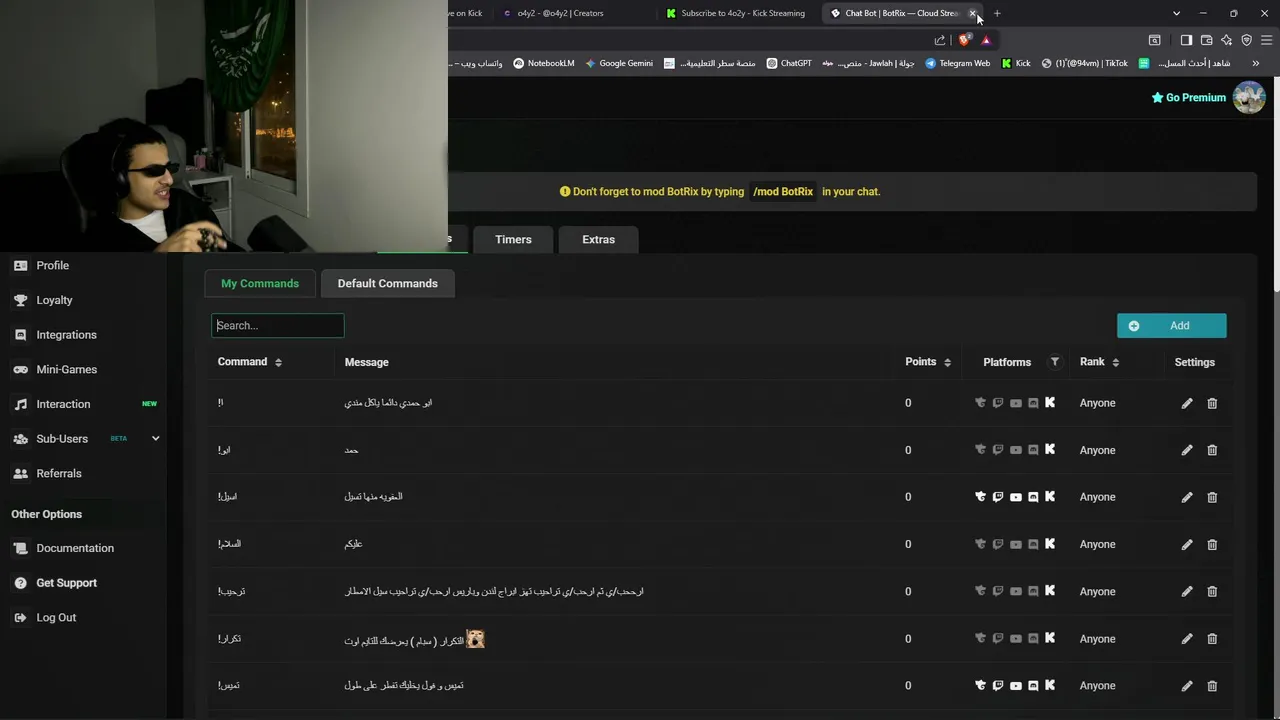1280x720 pixels.
Task: Click the trash icon on the !تميس row
Action: 1212,686
